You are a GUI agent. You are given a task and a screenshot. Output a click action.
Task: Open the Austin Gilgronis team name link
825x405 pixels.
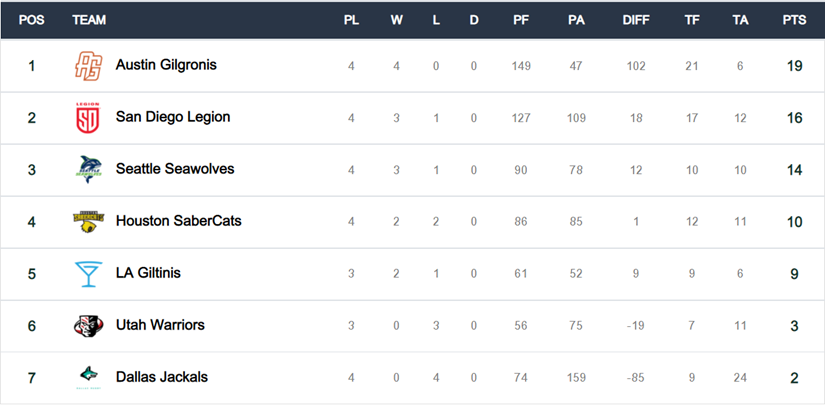click(166, 65)
